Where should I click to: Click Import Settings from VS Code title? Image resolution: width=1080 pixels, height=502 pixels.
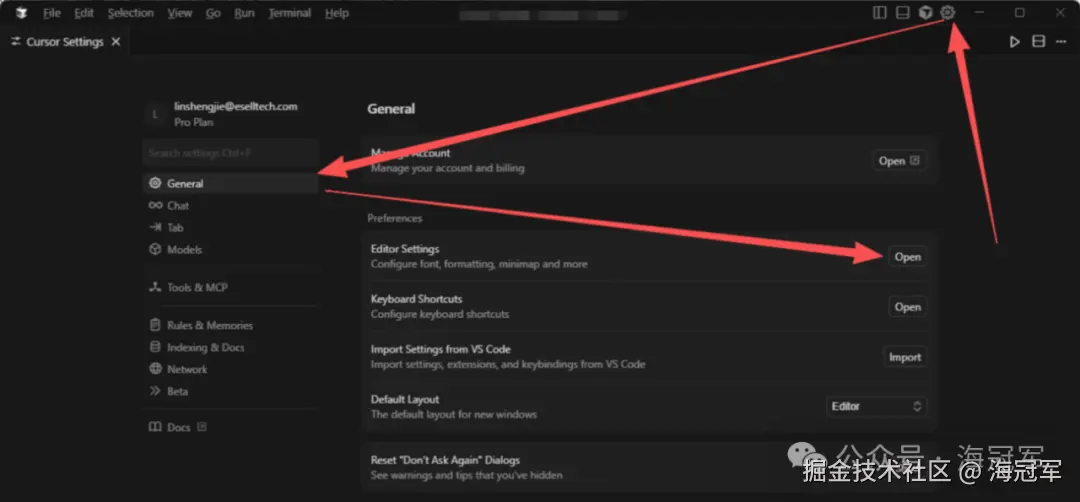tap(440, 350)
